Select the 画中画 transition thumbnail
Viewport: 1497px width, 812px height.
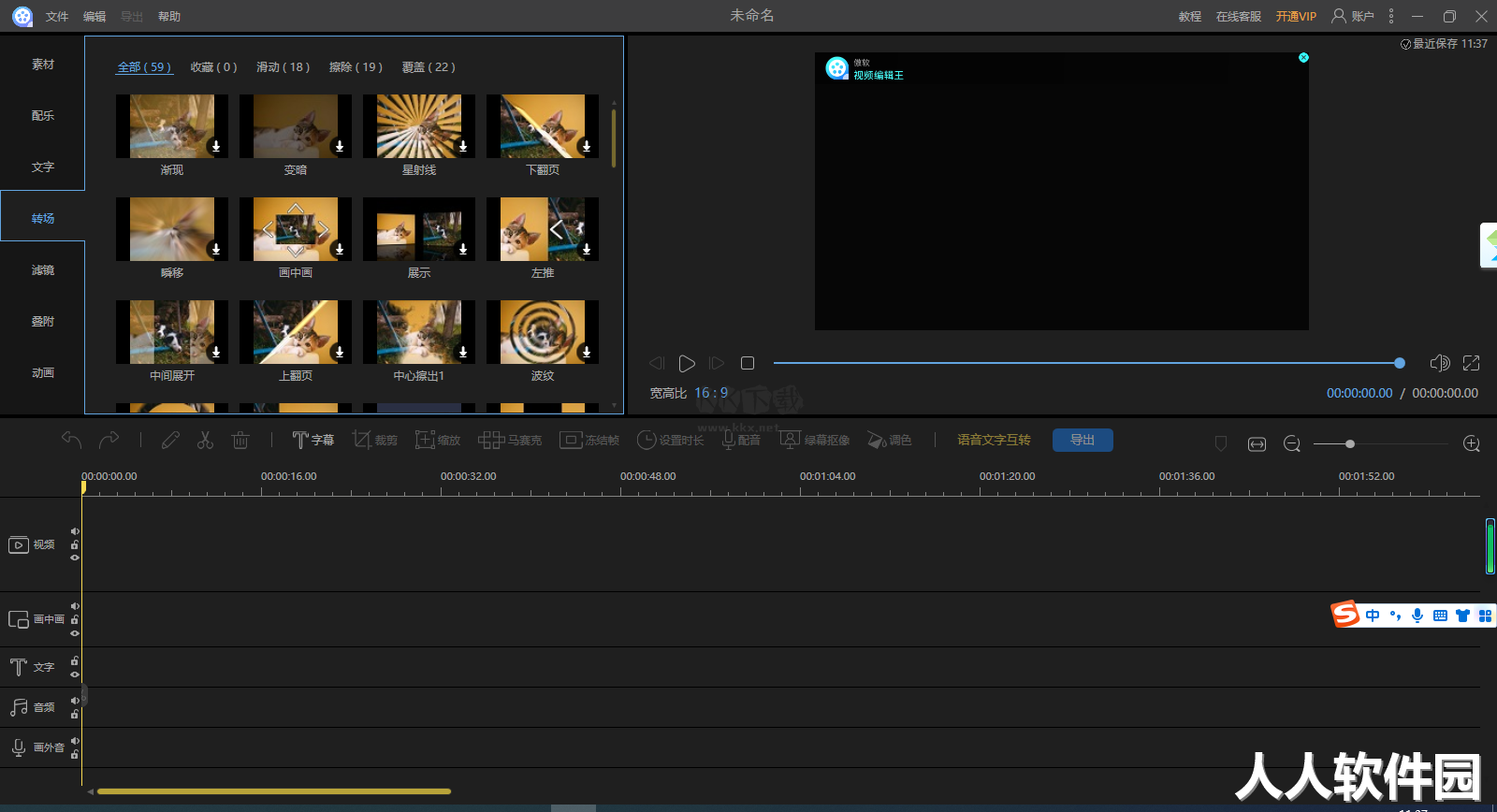[x=296, y=229]
